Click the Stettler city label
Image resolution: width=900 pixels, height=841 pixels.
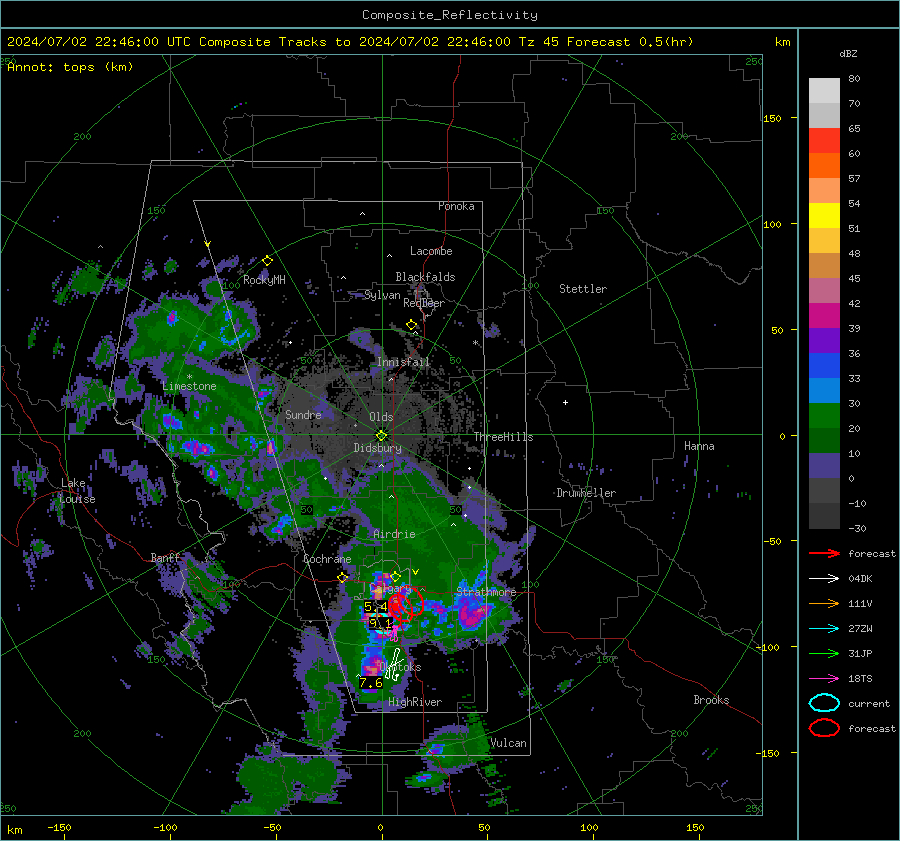point(583,289)
